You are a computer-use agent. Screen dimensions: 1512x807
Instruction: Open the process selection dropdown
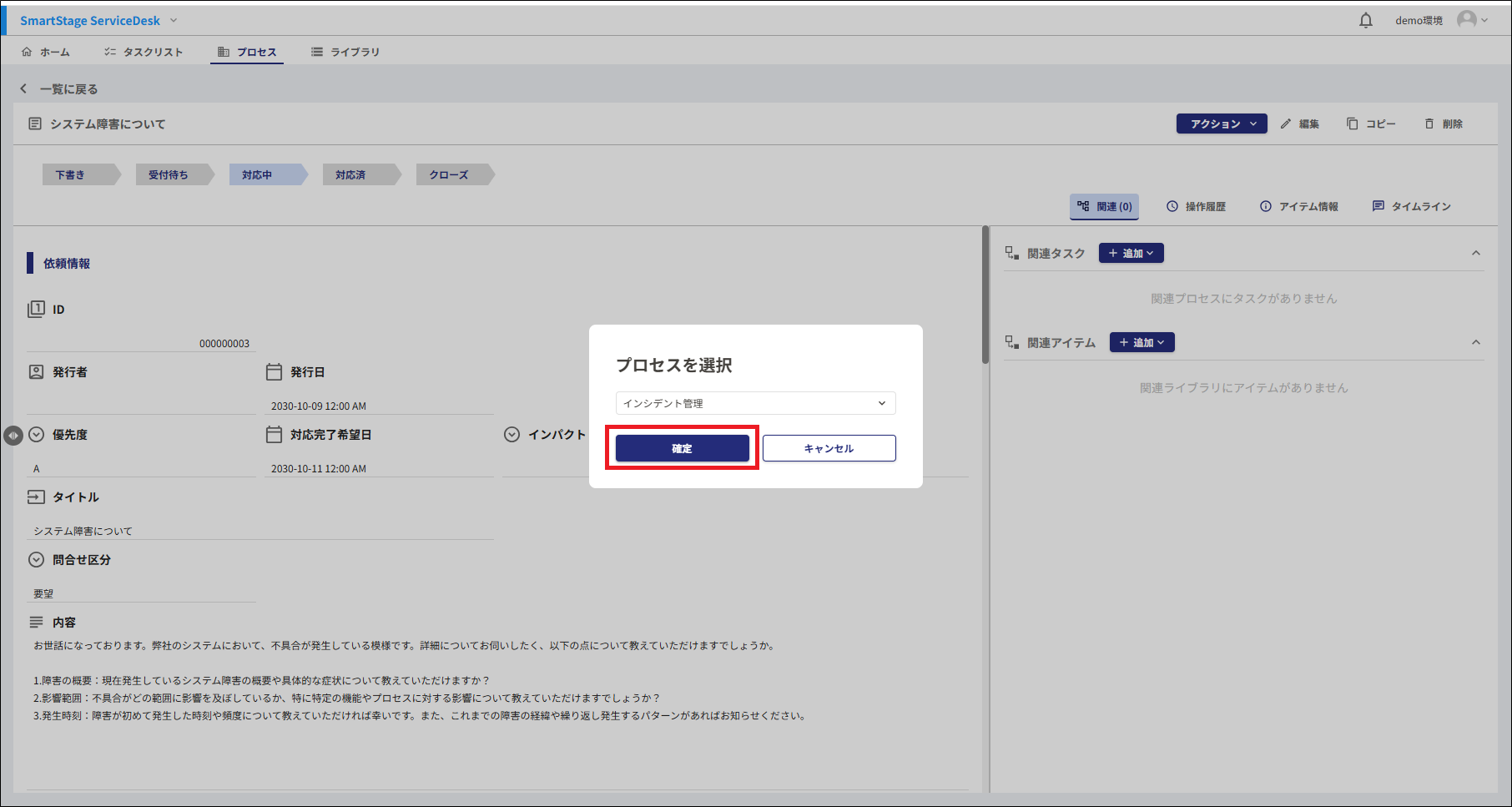(x=755, y=403)
